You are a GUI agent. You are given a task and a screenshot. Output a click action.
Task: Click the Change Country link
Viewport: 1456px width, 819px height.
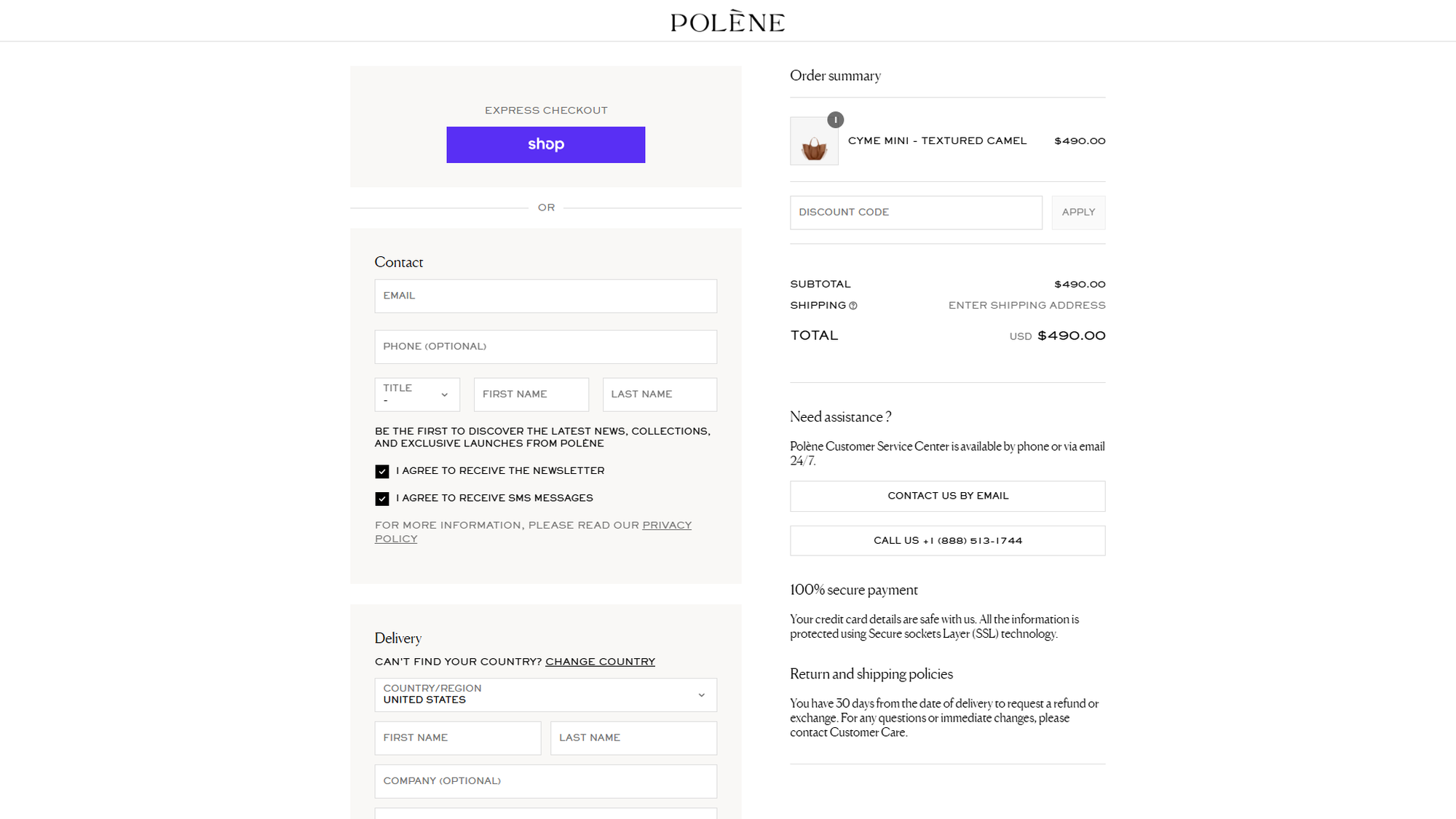coord(600,661)
